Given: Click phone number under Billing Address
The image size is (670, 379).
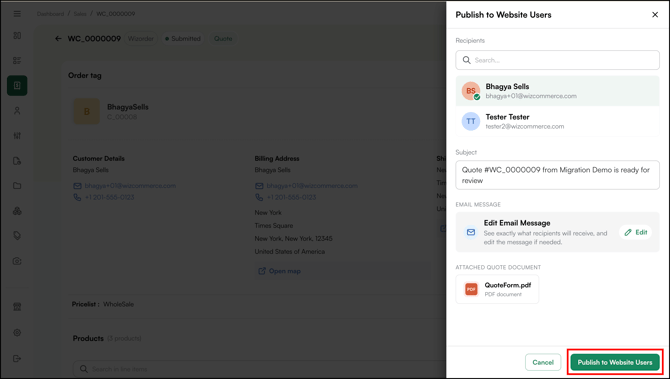Looking at the screenshot, I should tap(291, 197).
